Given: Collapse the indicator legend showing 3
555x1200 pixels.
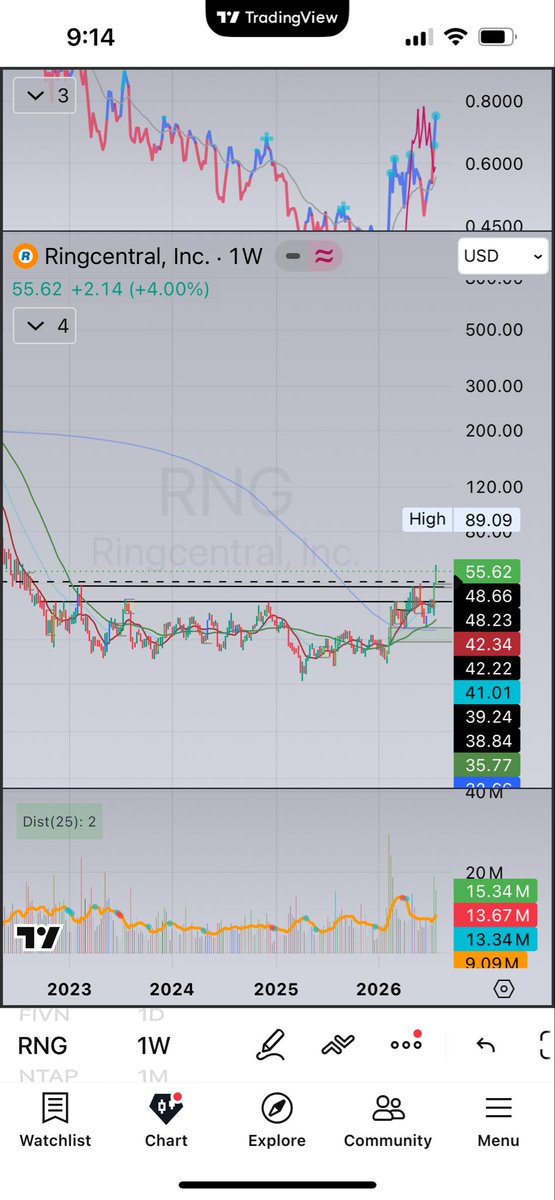Looking at the screenshot, I should coord(46,96).
